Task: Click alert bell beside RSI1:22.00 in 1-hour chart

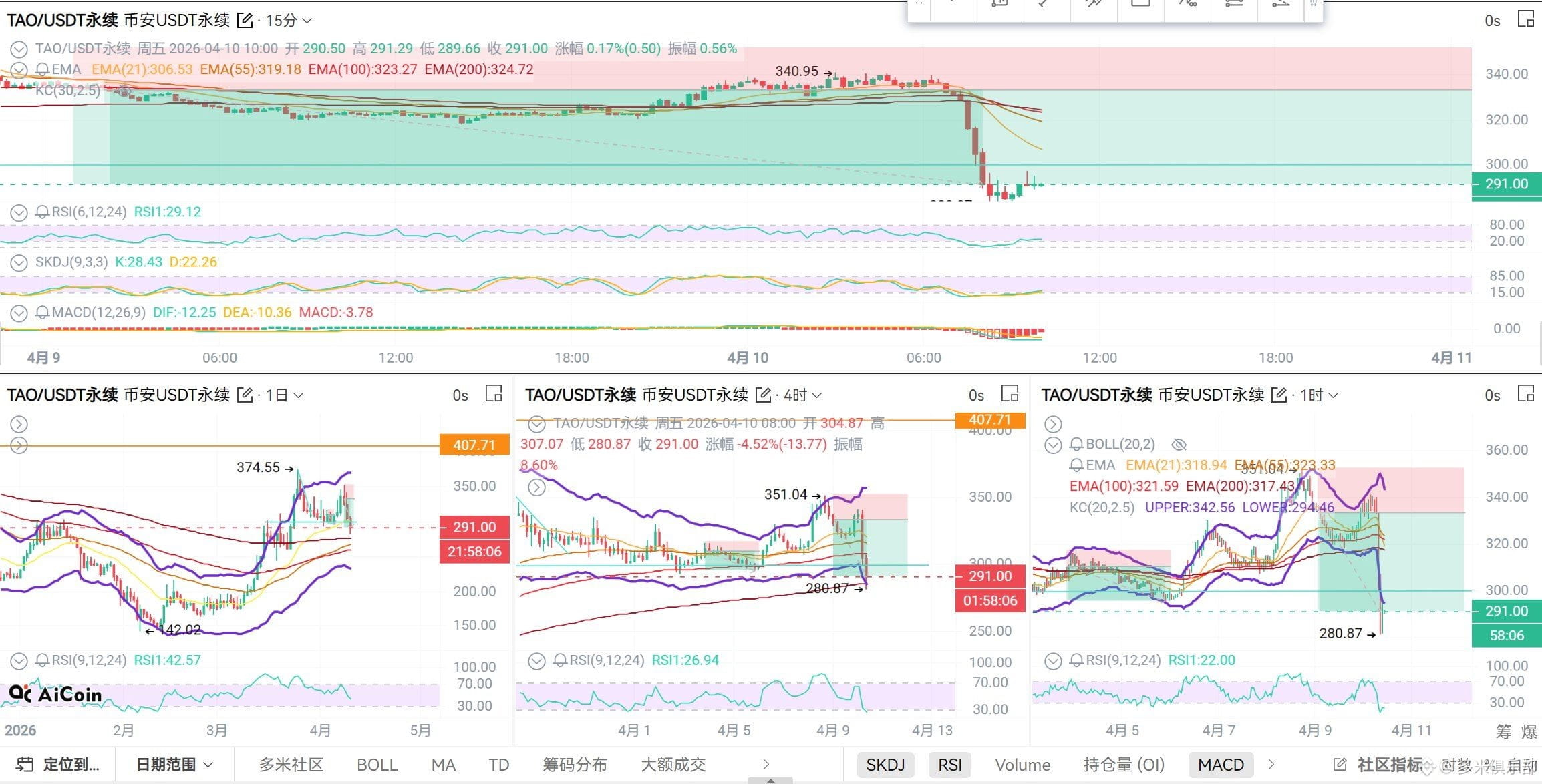Action: pos(1077,660)
